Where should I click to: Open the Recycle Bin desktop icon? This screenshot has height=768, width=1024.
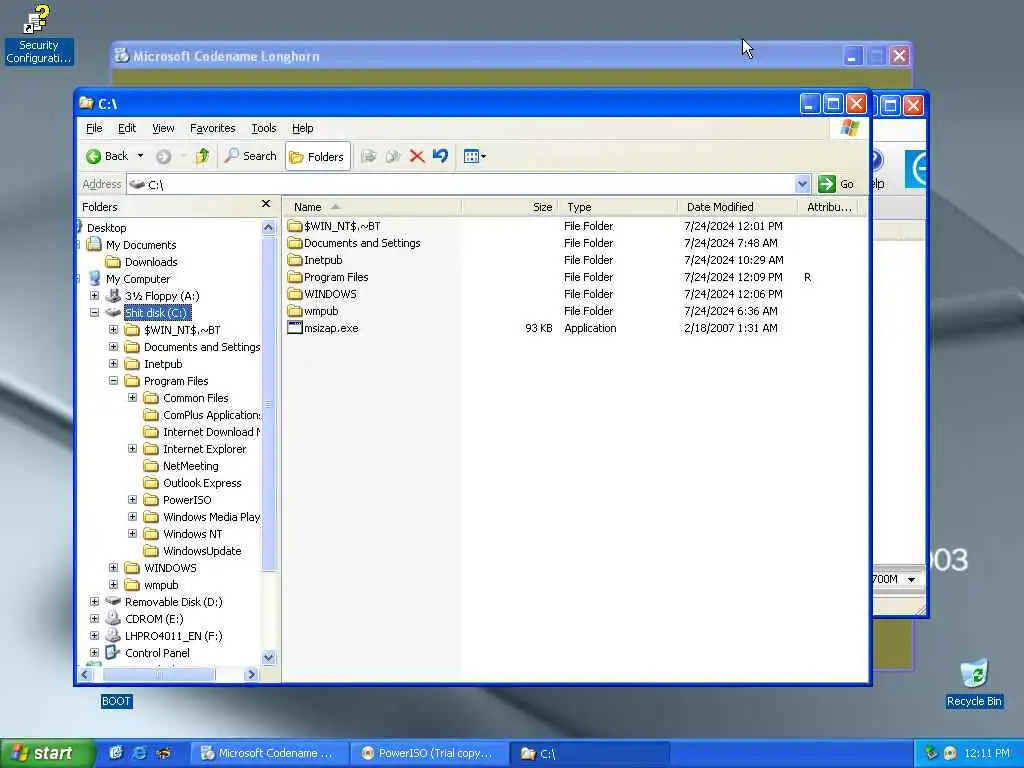click(974, 683)
